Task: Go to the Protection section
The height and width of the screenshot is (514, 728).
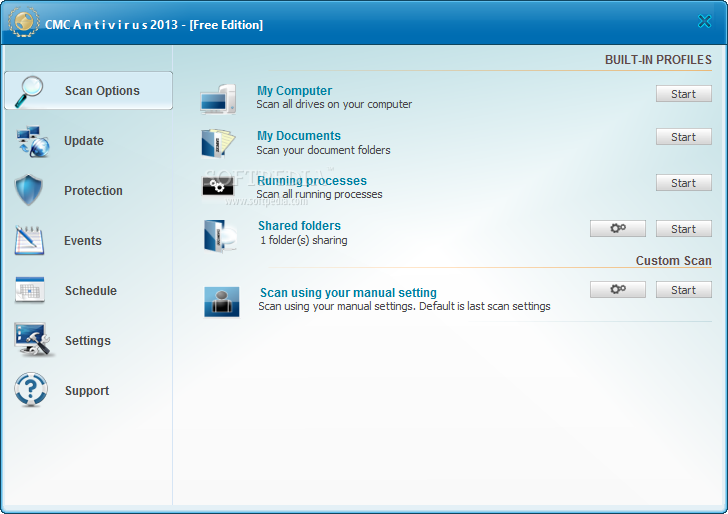Action: (x=93, y=190)
